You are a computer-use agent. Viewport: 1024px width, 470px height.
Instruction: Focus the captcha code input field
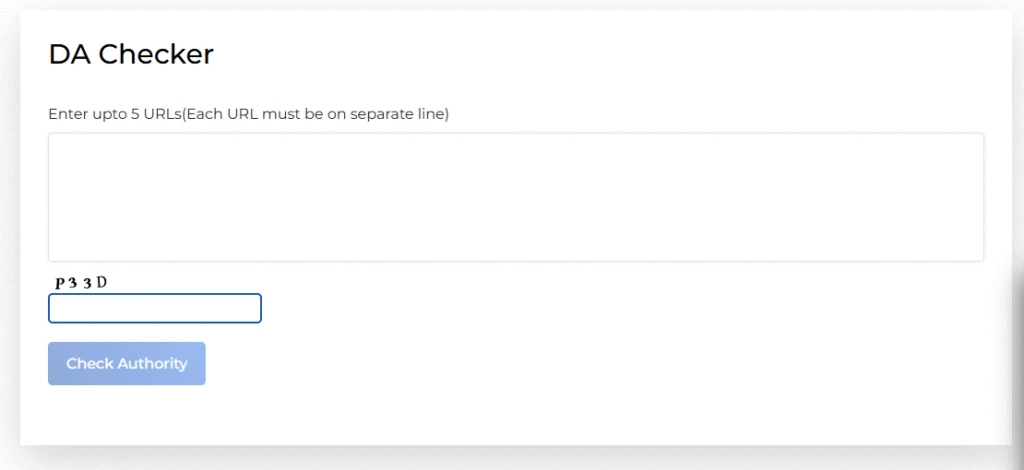155,308
